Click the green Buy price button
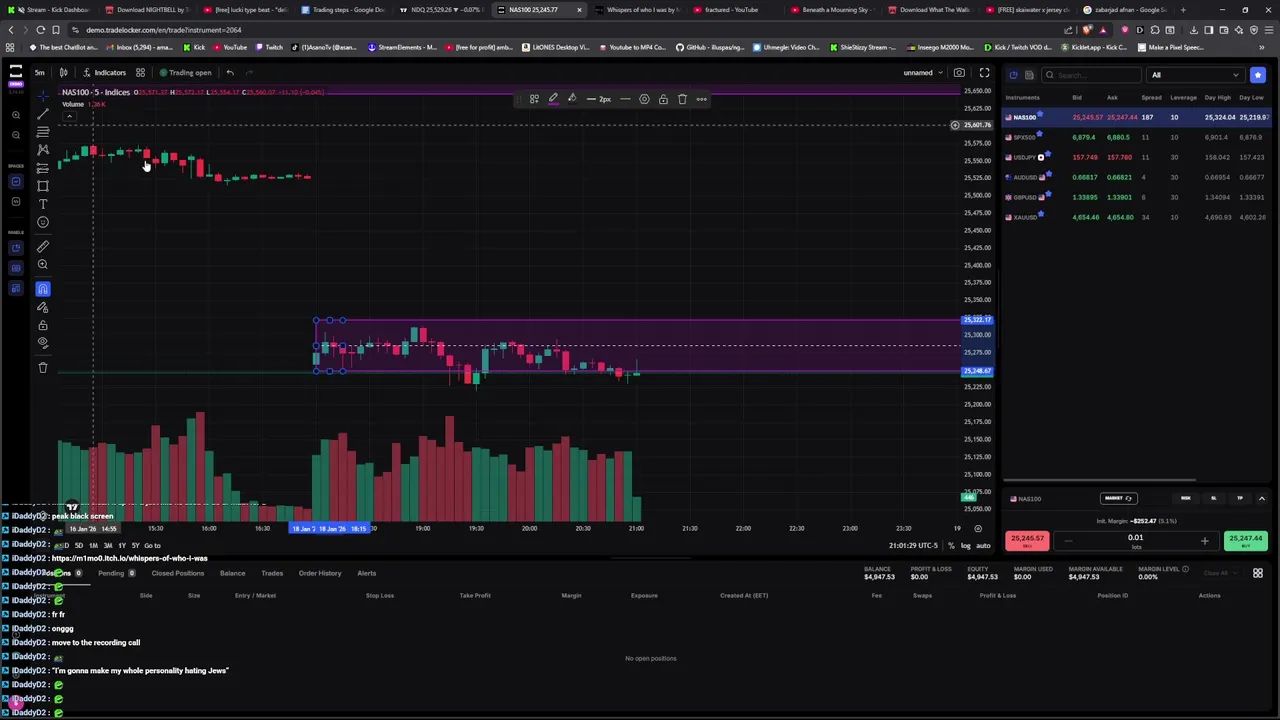 1246,541
